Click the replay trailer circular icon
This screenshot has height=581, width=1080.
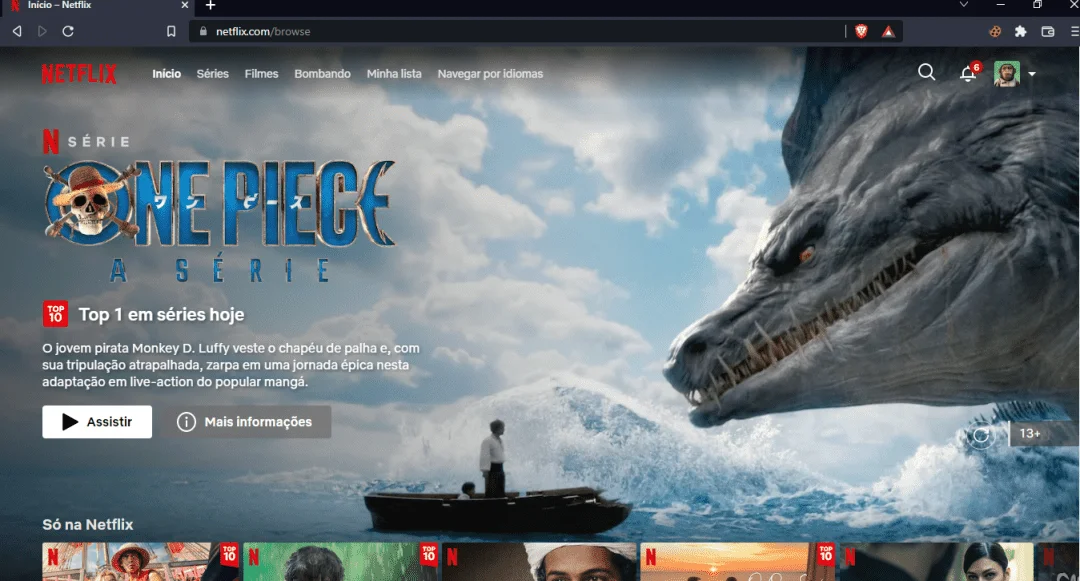(x=981, y=434)
